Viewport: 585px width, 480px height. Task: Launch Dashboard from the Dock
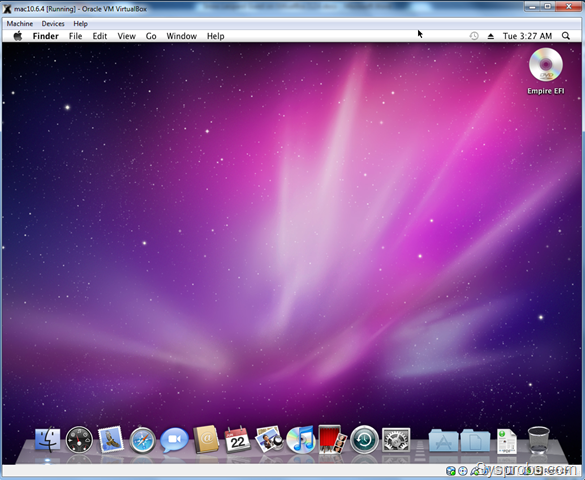click(79, 440)
